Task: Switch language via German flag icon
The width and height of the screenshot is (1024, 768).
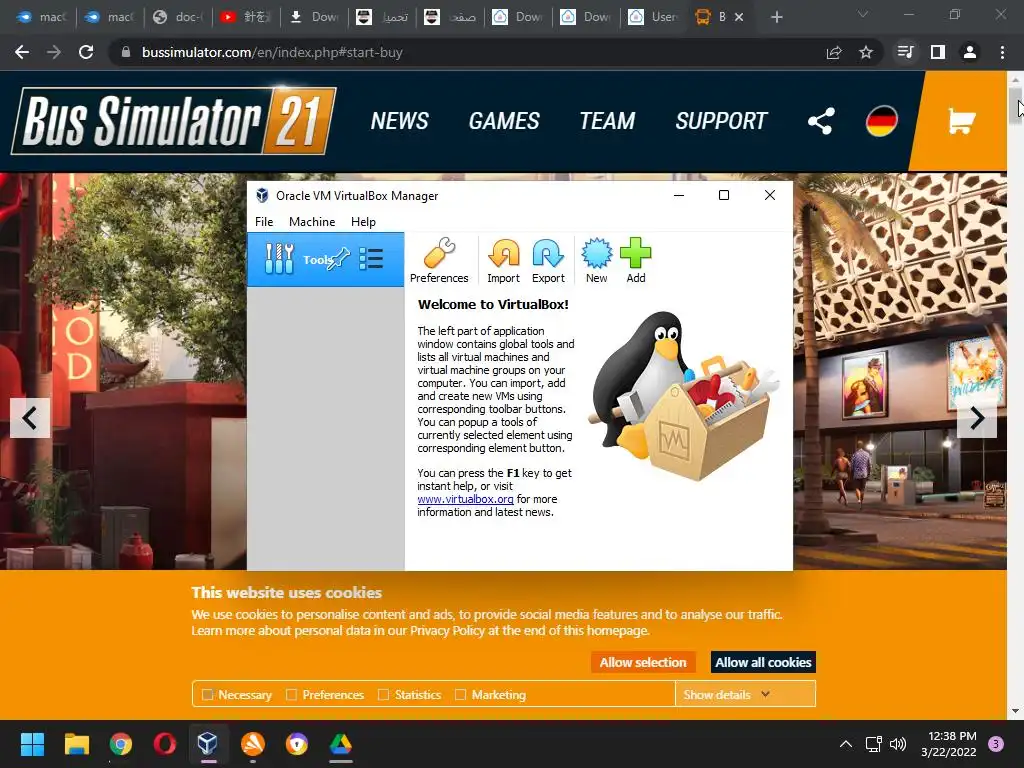Action: point(882,121)
